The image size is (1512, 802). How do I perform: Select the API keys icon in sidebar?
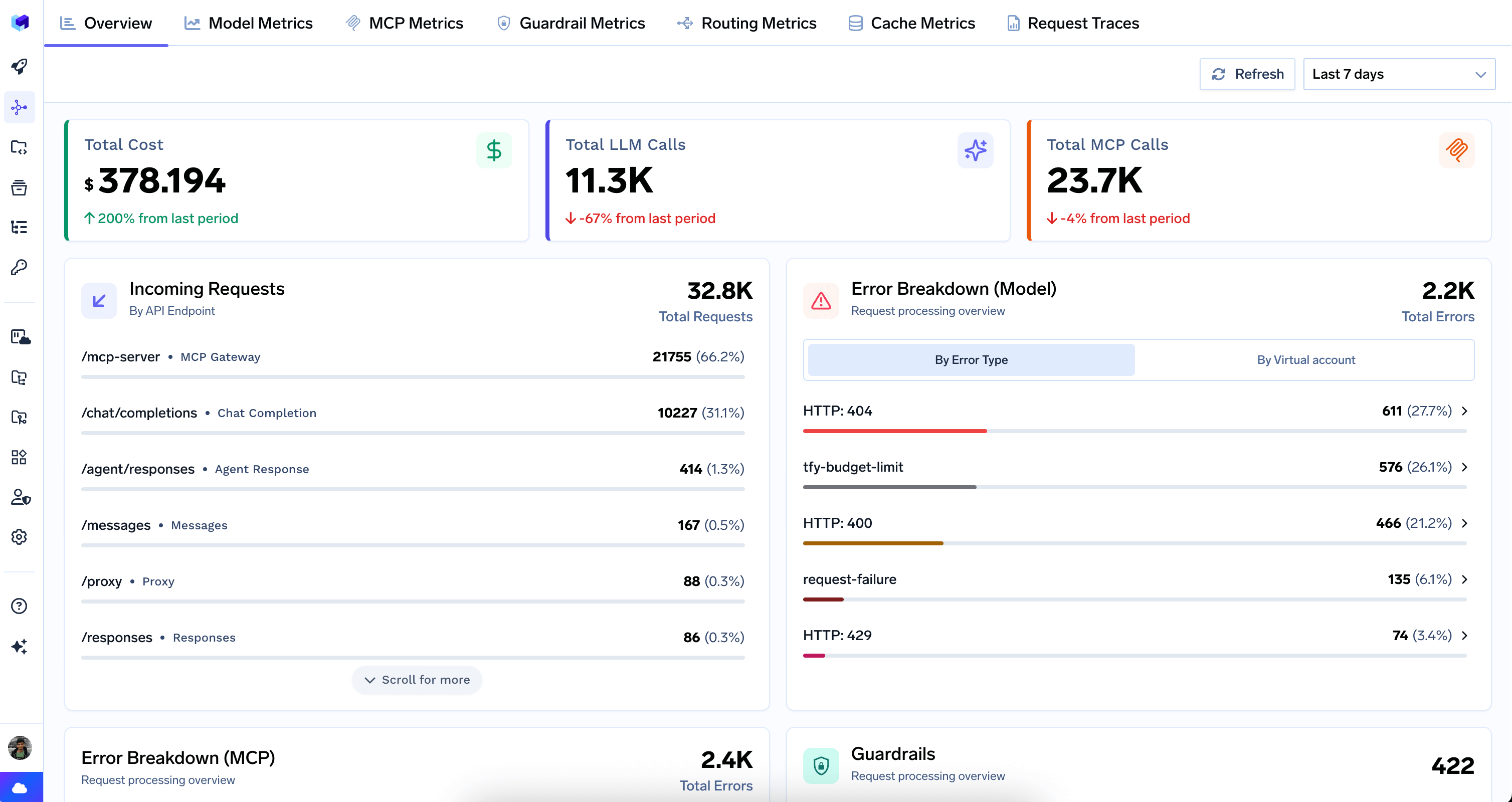[20, 268]
